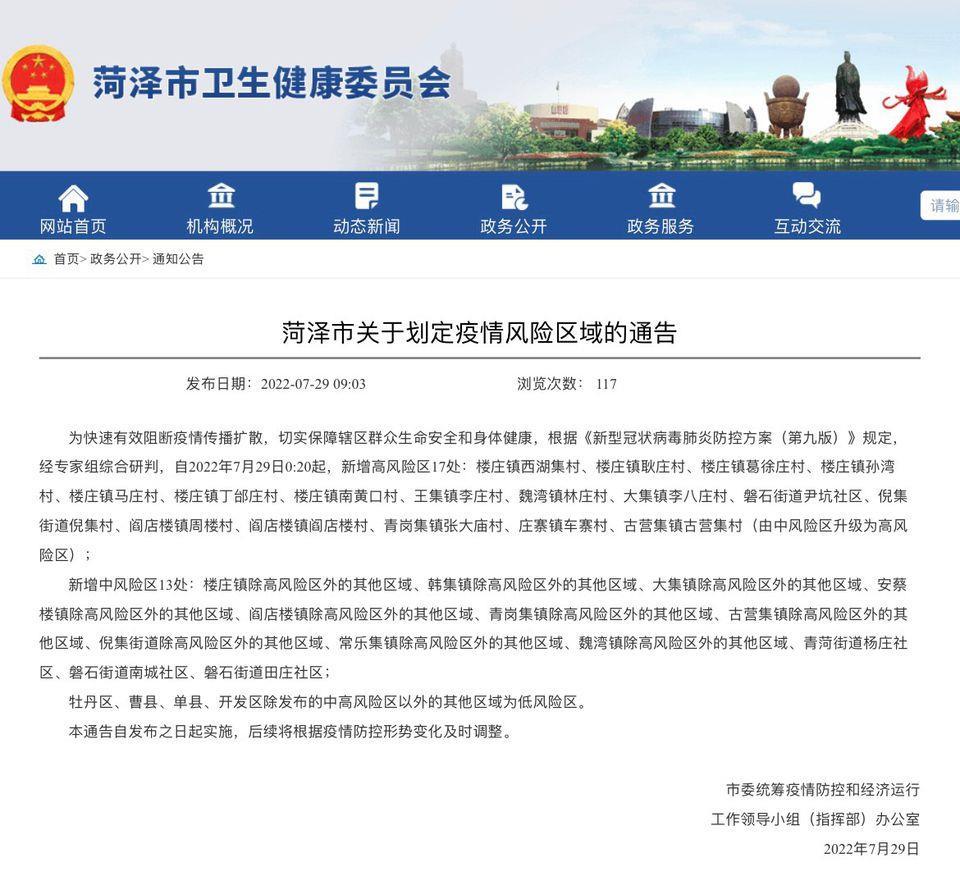Click the text 磐石街道田庄社区
The width and height of the screenshot is (960, 885).
(263, 673)
